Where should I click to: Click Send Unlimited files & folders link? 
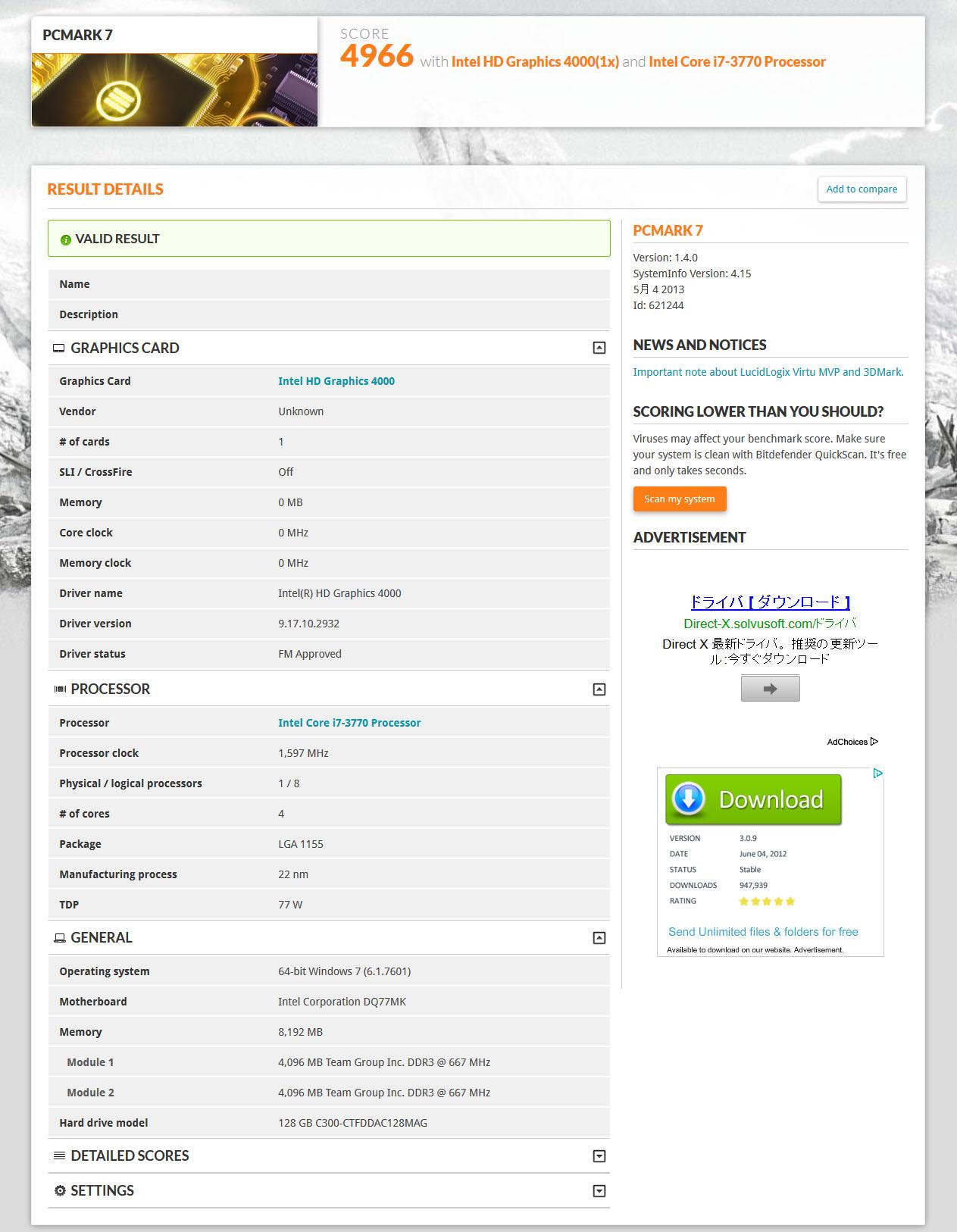pyautogui.click(x=763, y=932)
